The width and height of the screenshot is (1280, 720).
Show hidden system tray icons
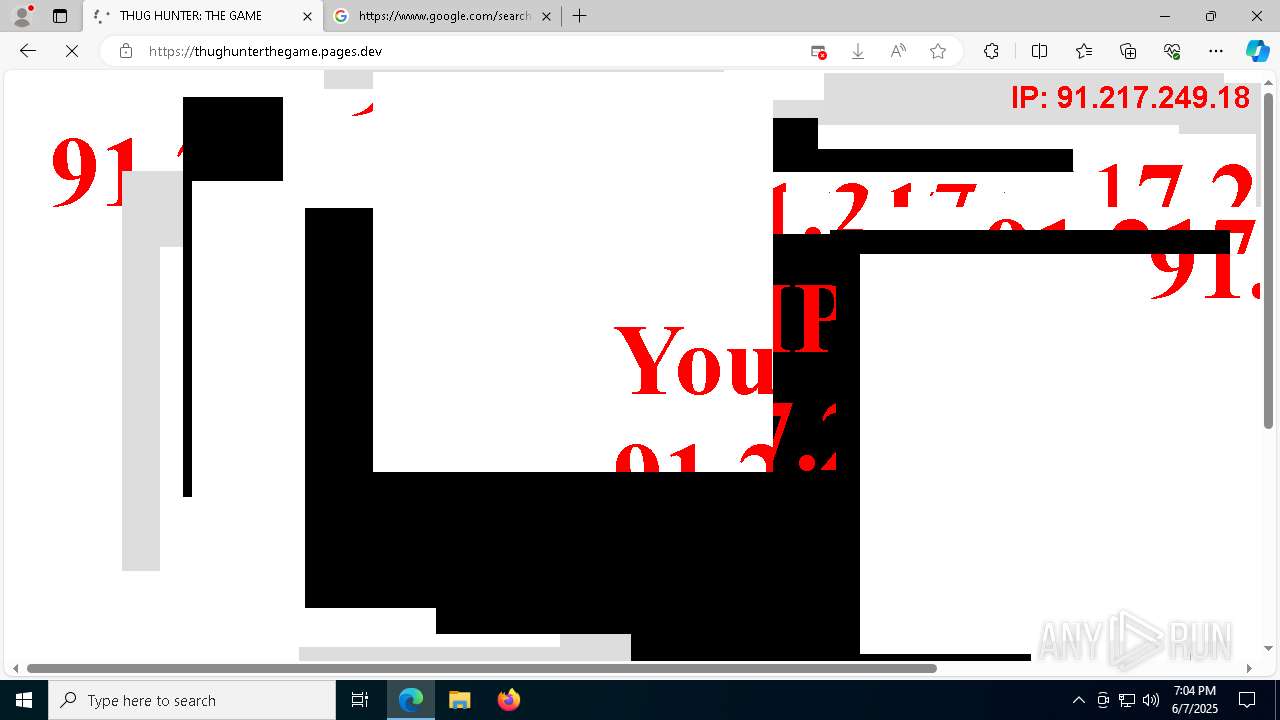click(x=1078, y=700)
